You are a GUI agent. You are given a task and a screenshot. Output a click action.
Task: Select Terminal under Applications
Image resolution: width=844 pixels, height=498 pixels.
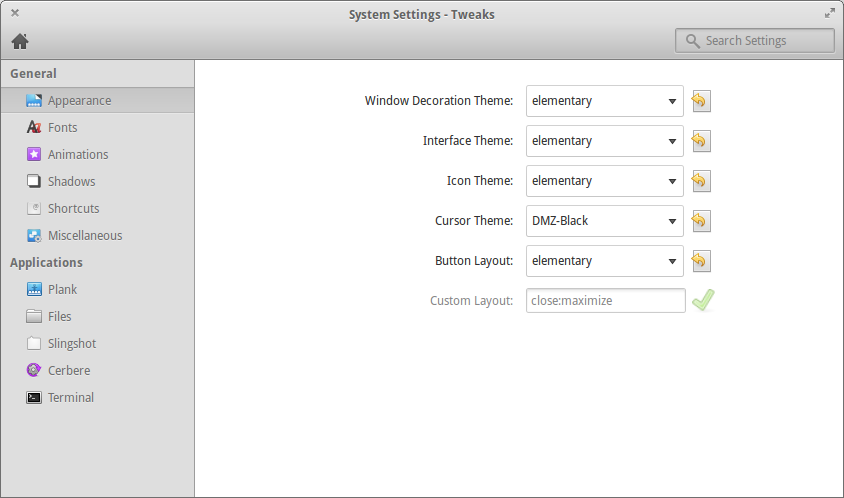tap(97, 397)
